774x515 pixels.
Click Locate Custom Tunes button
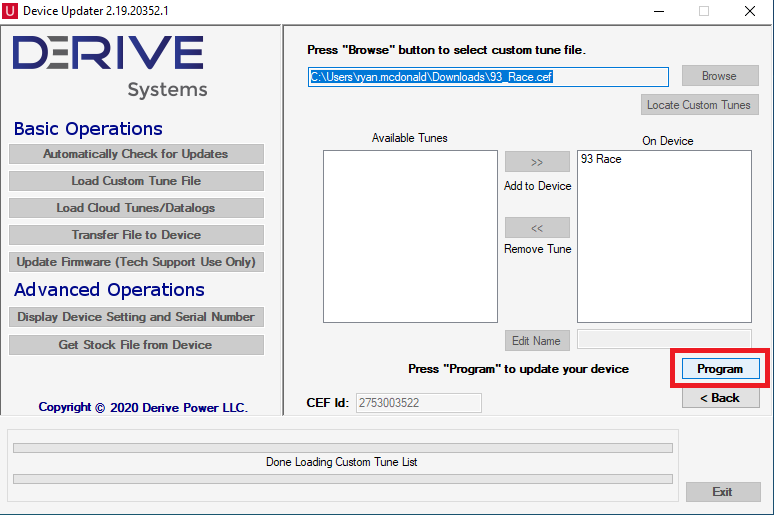pyautogui.click(x=699, y=105)
